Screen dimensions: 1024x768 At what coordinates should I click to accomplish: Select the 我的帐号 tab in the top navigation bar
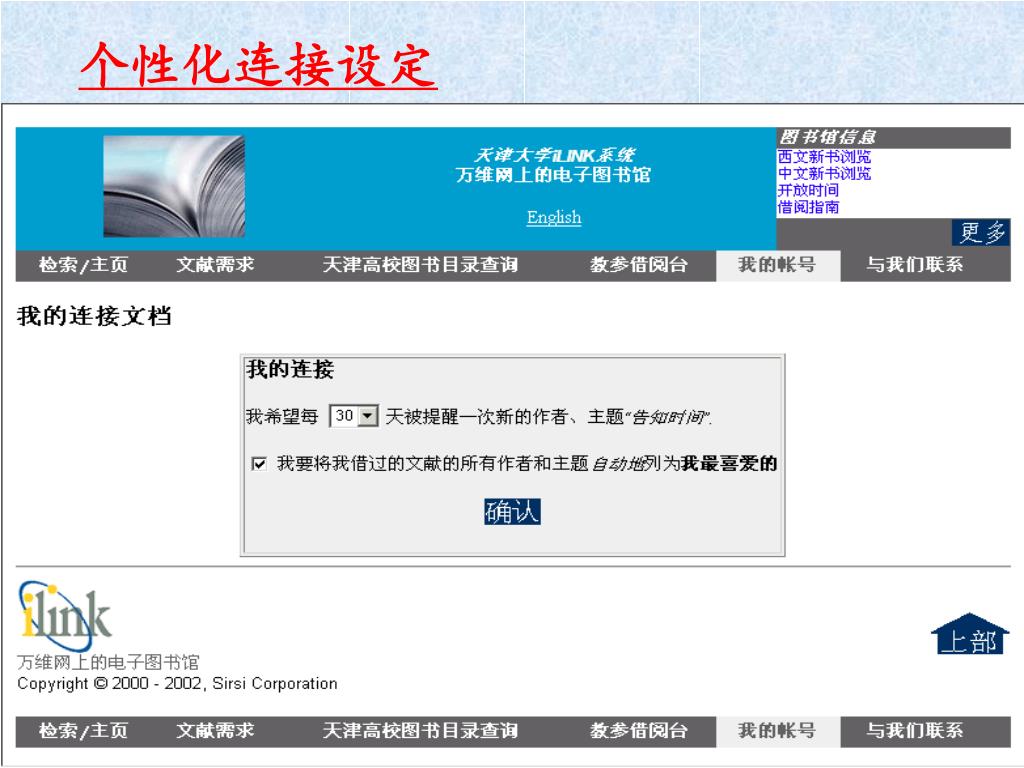[x=778, y=265]
